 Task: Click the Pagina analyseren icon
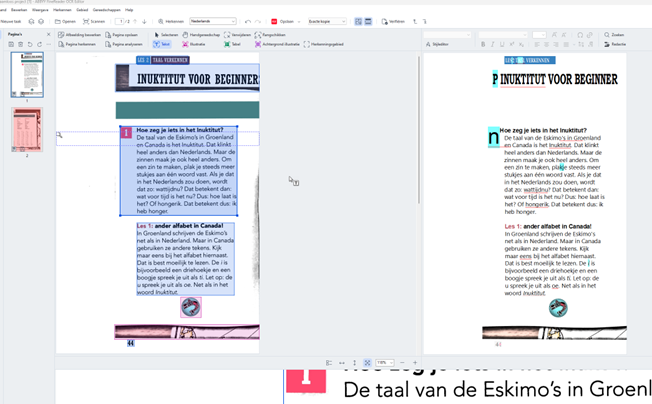(125, 45)
